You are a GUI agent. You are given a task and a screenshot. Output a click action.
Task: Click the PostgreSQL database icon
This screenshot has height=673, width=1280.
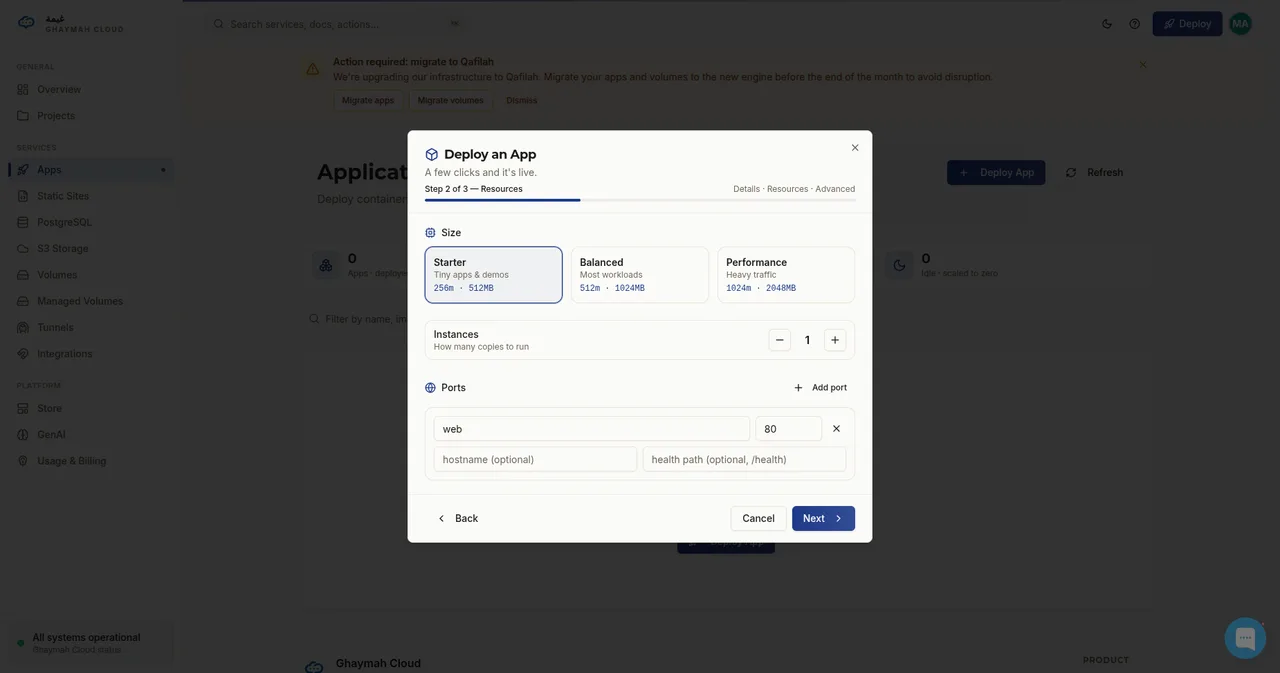click(x=23, y=222)
